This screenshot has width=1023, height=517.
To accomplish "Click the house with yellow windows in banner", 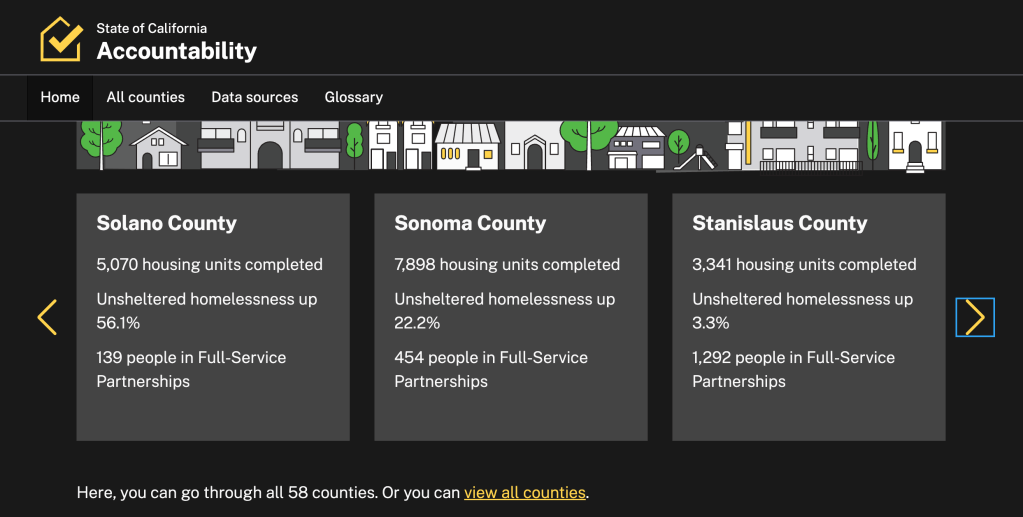I will 467,148.
